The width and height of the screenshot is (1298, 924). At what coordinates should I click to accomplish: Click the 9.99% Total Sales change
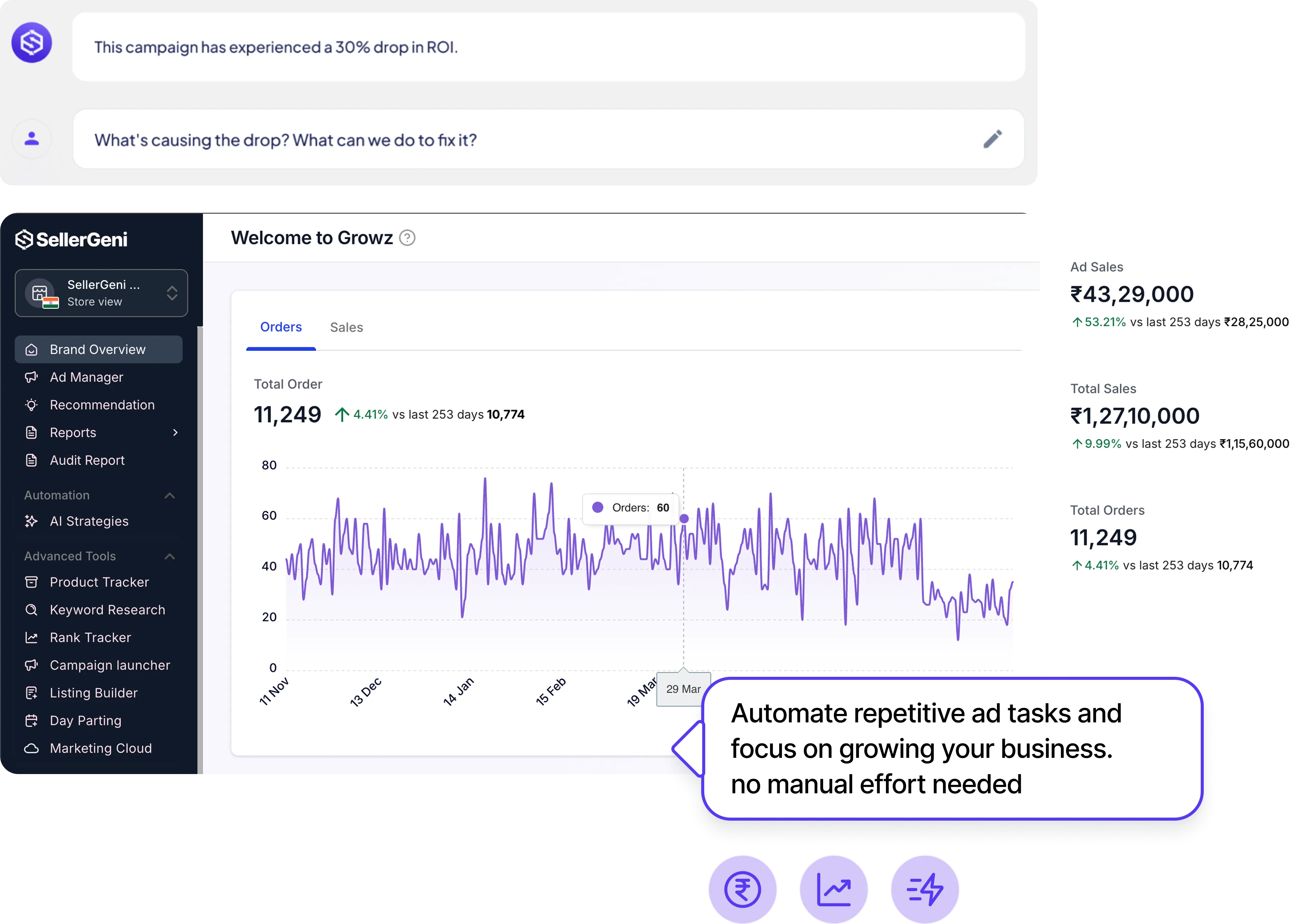[1097, 444]
